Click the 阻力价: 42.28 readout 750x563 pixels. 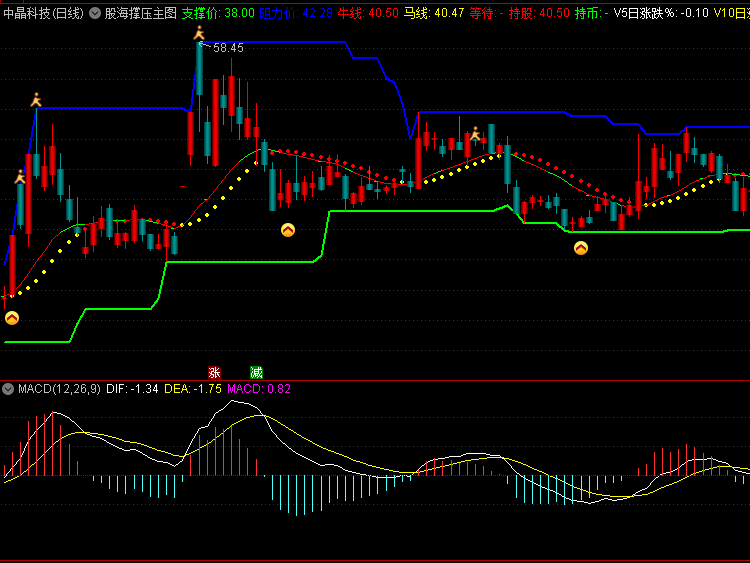(296, 13)
